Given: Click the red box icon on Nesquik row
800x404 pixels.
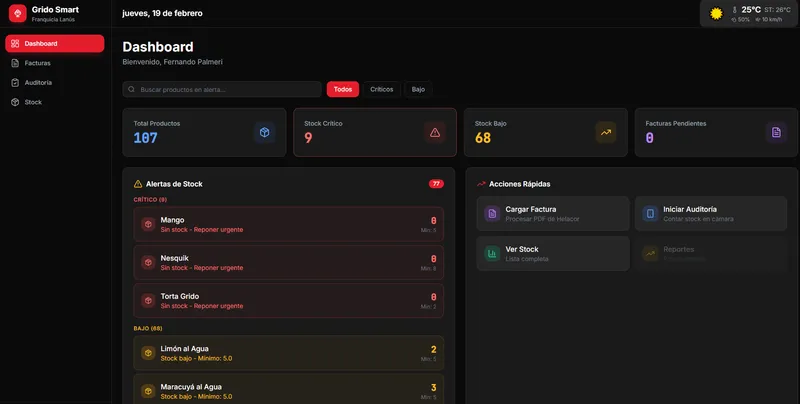Looking at the screenshot, I should (148, 262).
